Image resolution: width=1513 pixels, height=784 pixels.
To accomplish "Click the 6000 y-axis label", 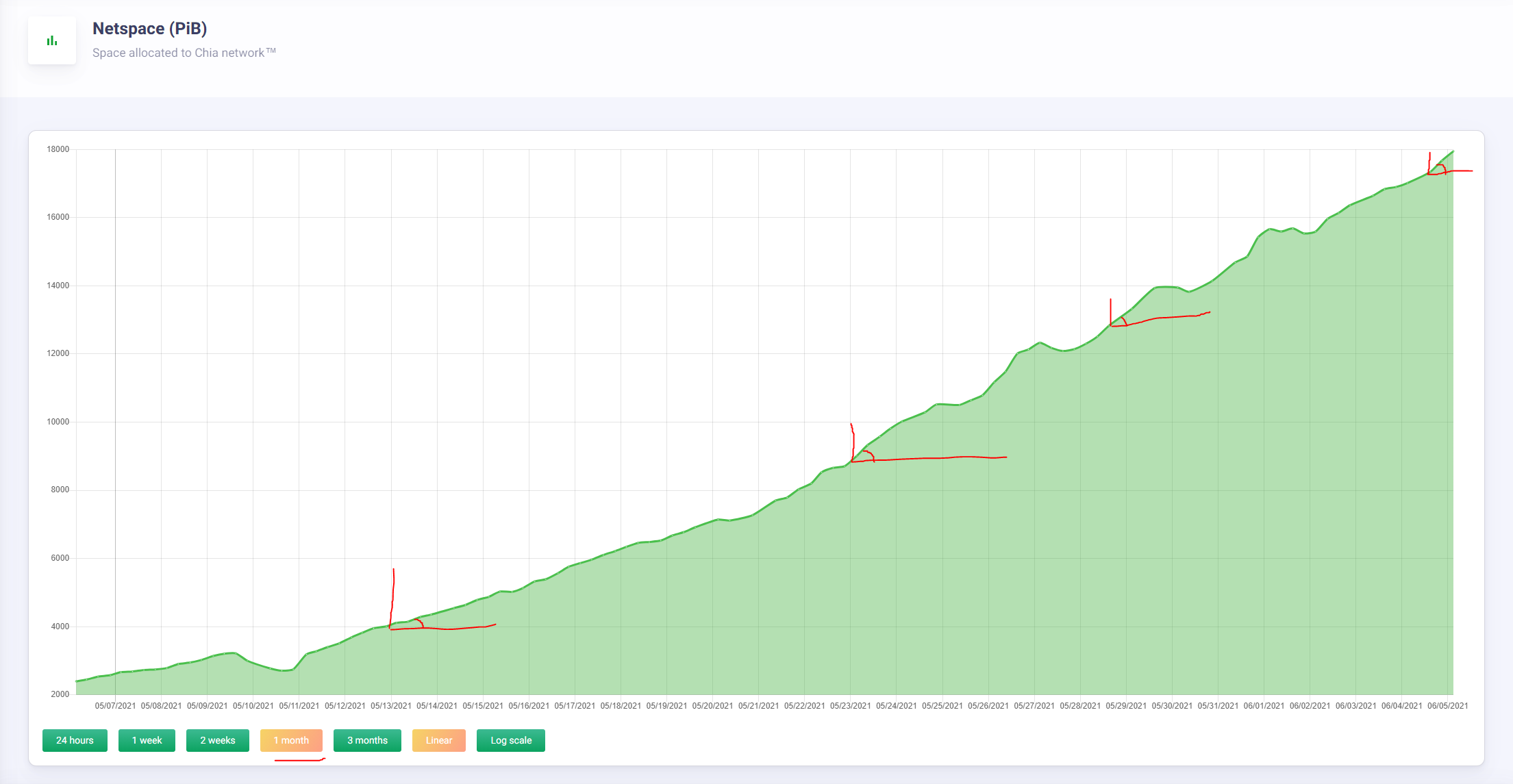I will (x=60, y=558).
